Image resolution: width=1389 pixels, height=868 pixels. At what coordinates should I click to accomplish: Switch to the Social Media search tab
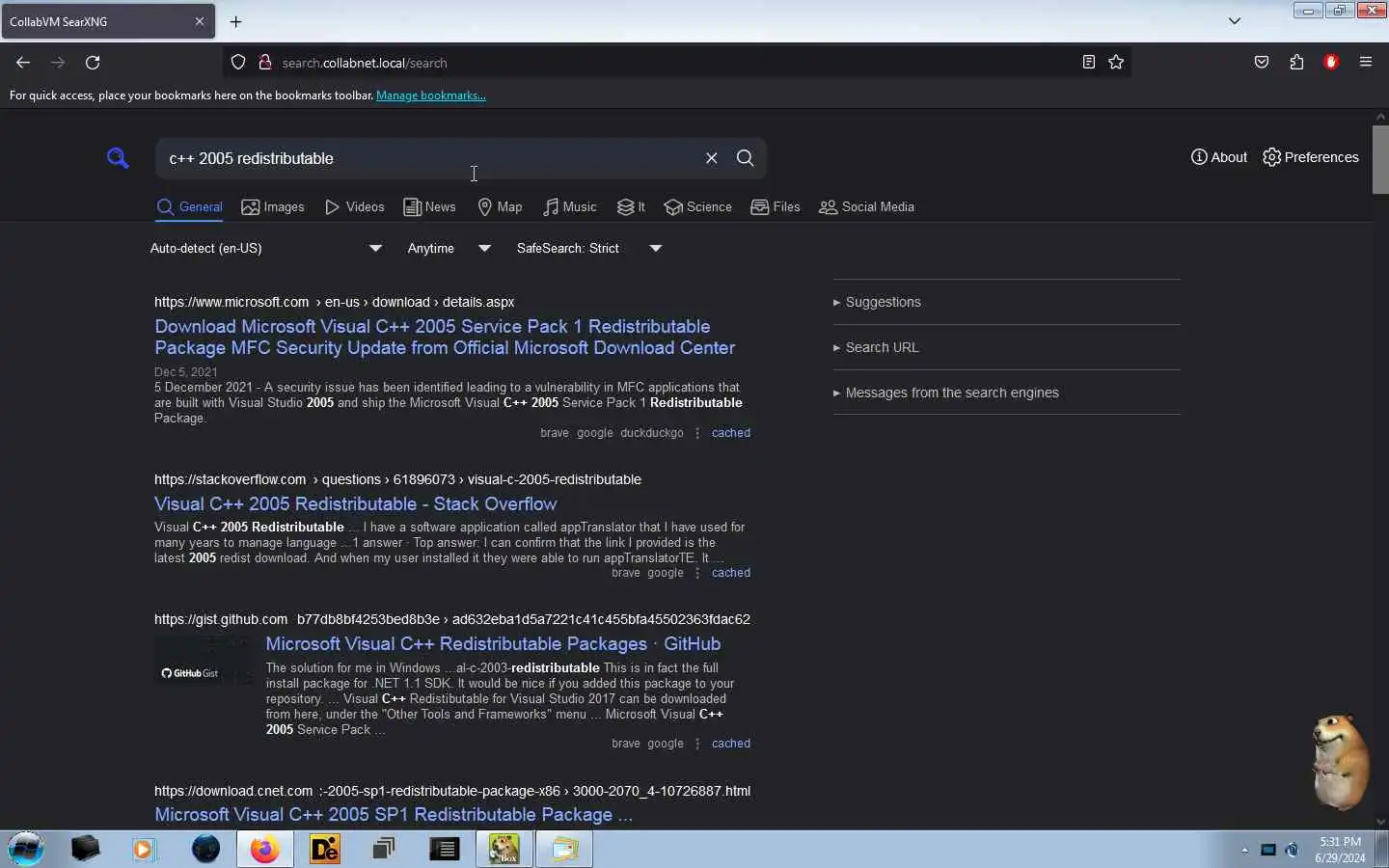click(x=866, y=207)
